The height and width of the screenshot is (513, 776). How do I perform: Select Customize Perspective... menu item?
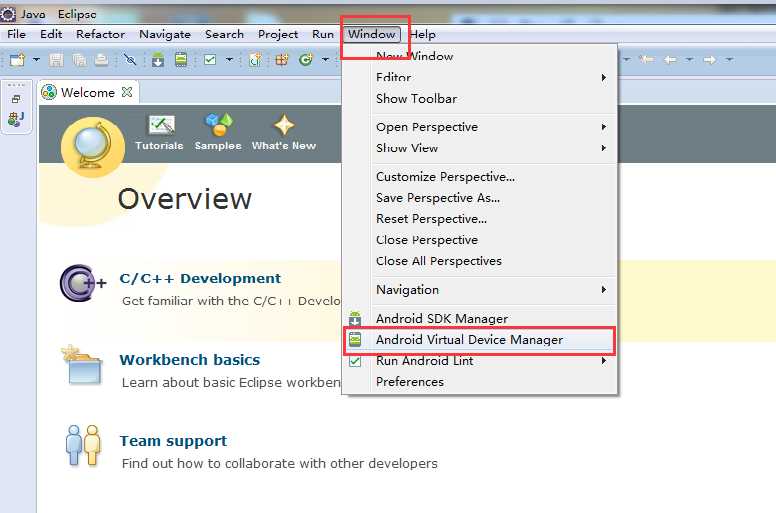tap(479, 177)
